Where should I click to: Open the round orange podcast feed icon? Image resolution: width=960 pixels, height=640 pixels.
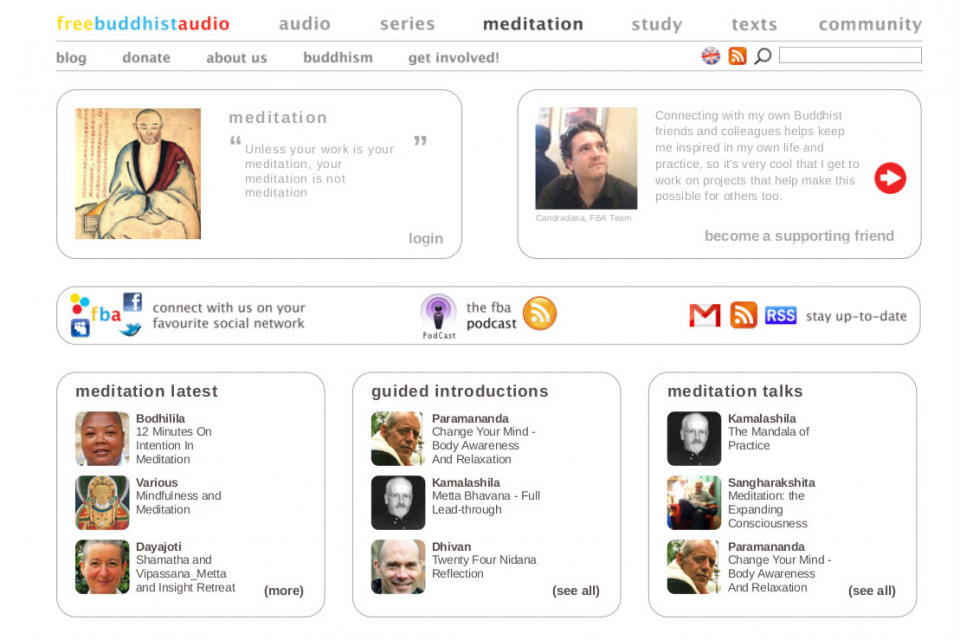[539, 313]
